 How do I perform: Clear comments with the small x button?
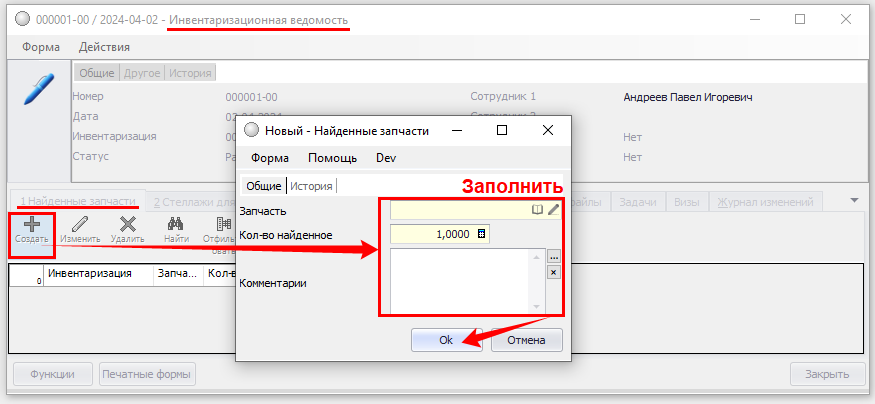[x=553, y=272]
